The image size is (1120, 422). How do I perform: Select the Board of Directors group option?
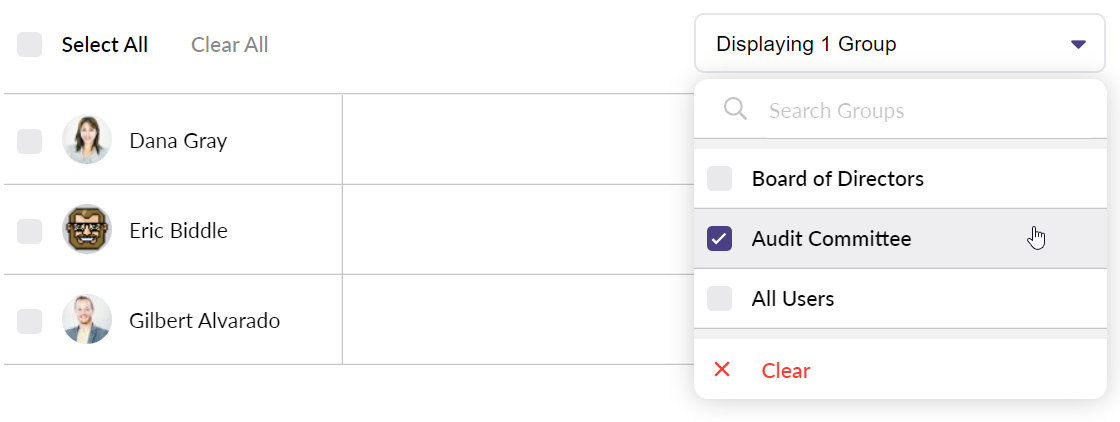coord(838,179)
